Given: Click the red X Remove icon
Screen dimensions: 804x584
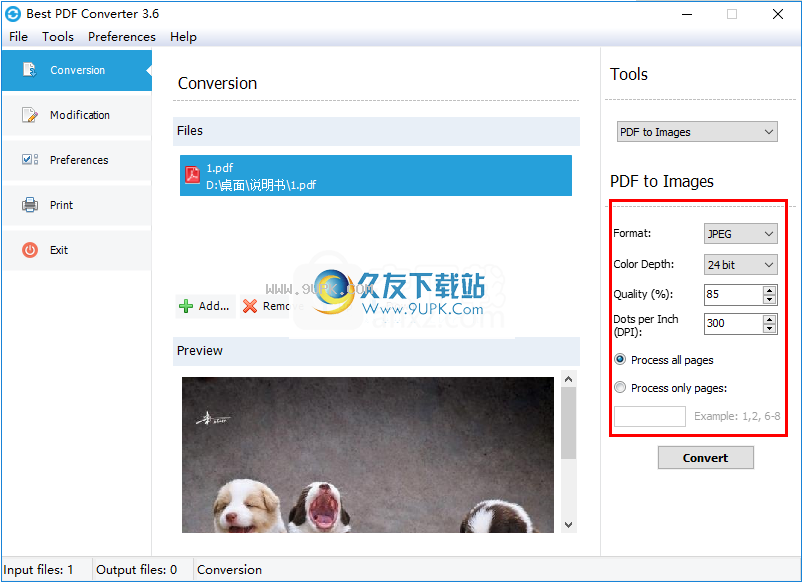Looking at the screenshot, I should click(250, 306).
